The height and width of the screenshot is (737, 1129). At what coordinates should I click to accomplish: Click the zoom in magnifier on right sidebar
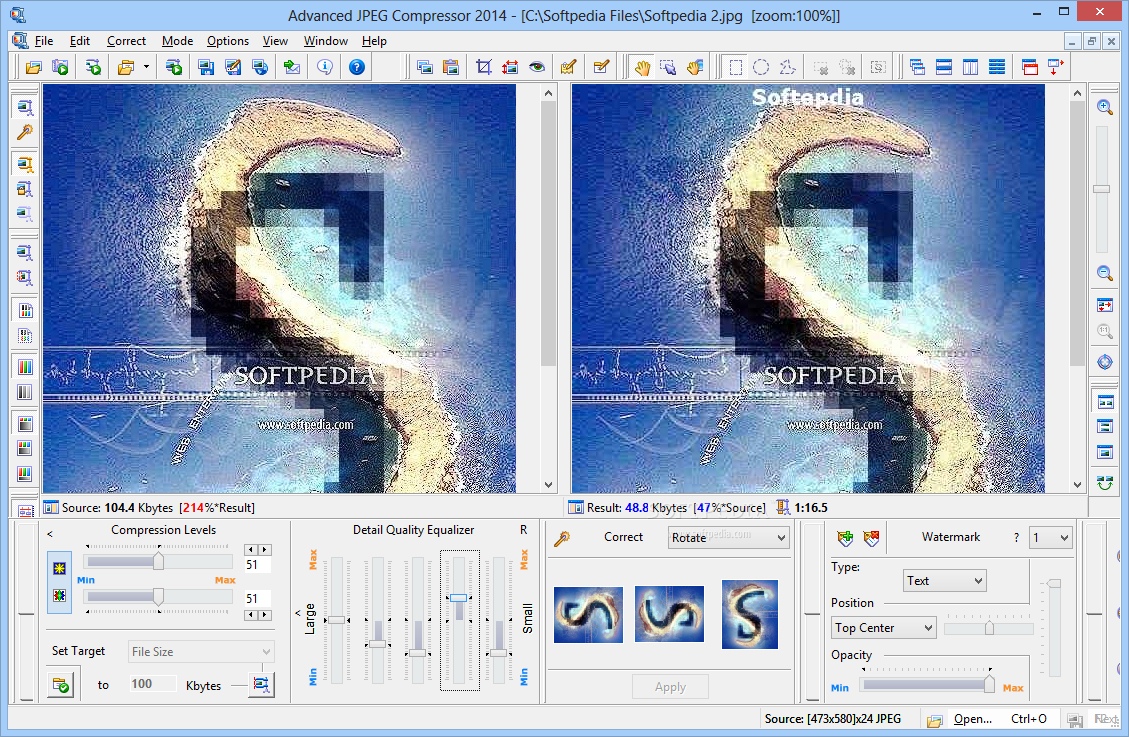pyautogui.click(x=1105, y=107)
